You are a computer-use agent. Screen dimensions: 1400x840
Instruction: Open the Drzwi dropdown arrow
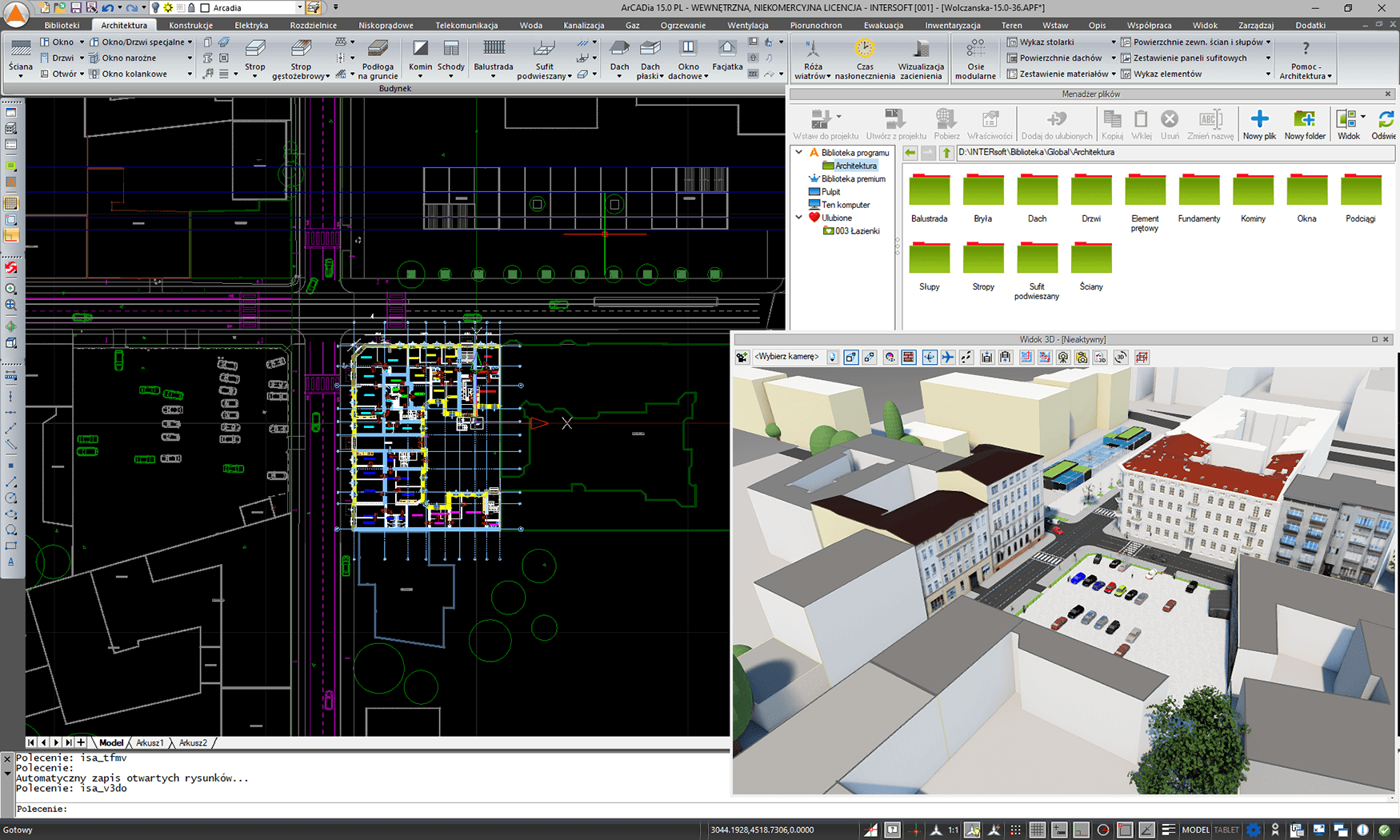coord(82,58)
